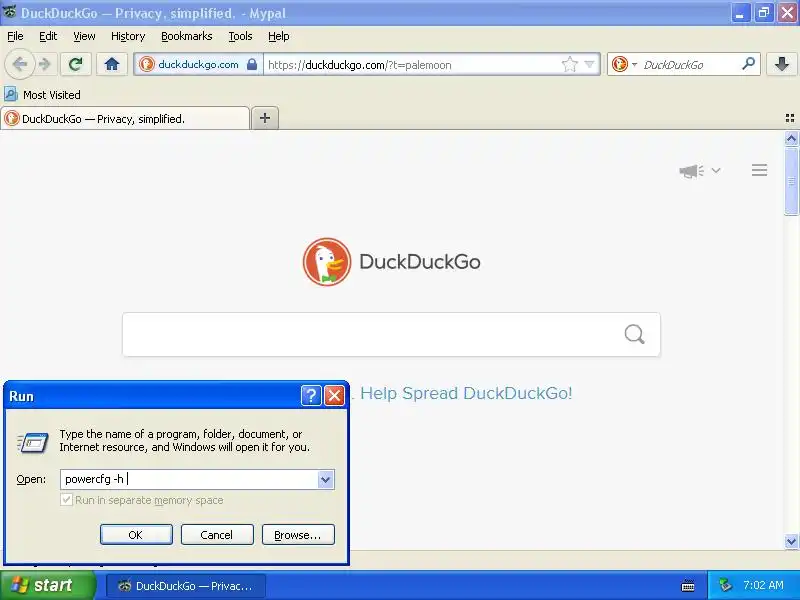Go to the Home page icon
The height and width of the screenshot is (600, 800).
pyautogui.click(x=112, y=64)
